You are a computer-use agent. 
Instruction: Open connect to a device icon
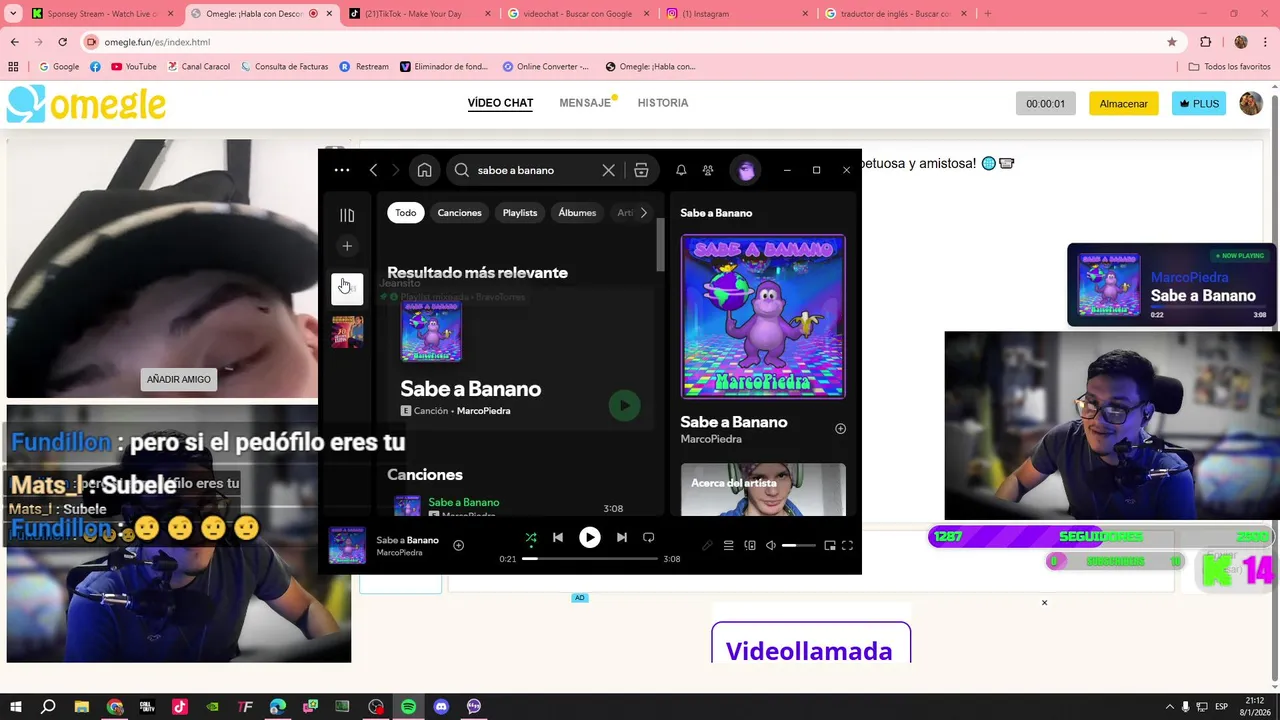click(x=750, y=545)
